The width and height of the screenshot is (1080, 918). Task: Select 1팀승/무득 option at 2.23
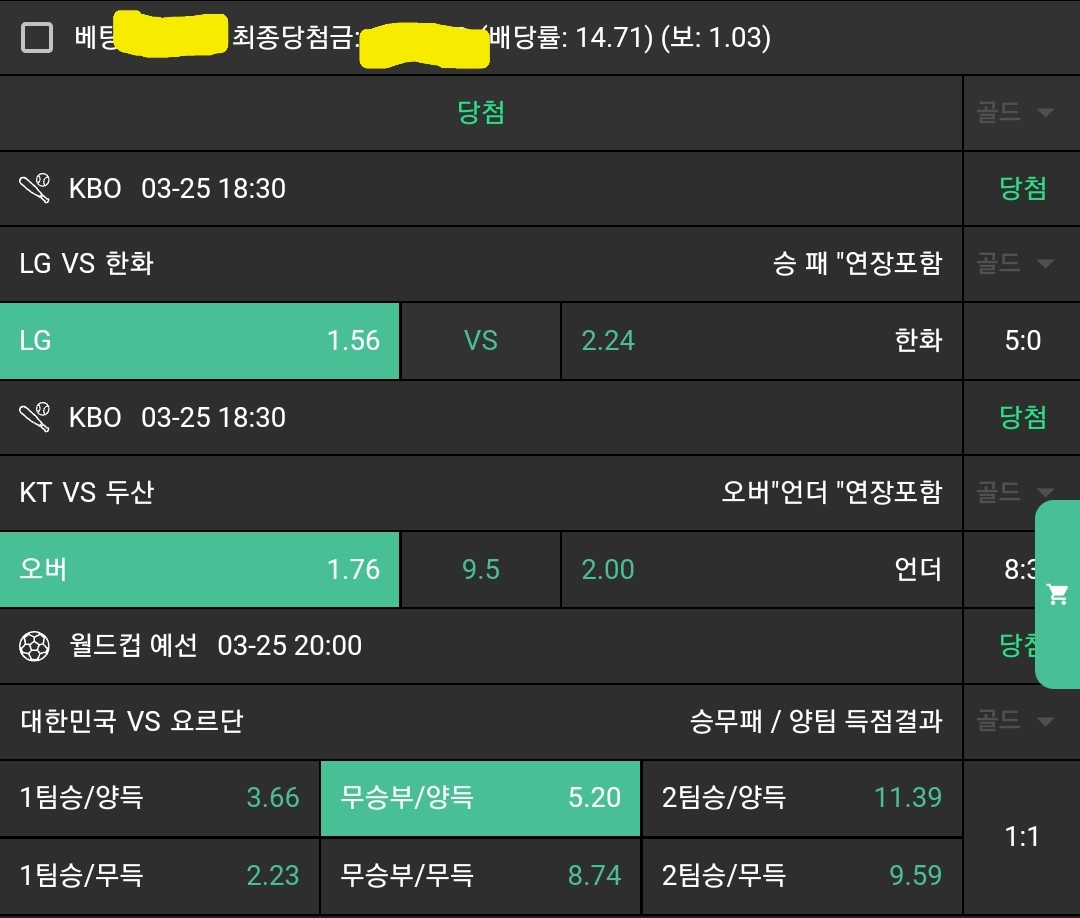pos(160,876)
